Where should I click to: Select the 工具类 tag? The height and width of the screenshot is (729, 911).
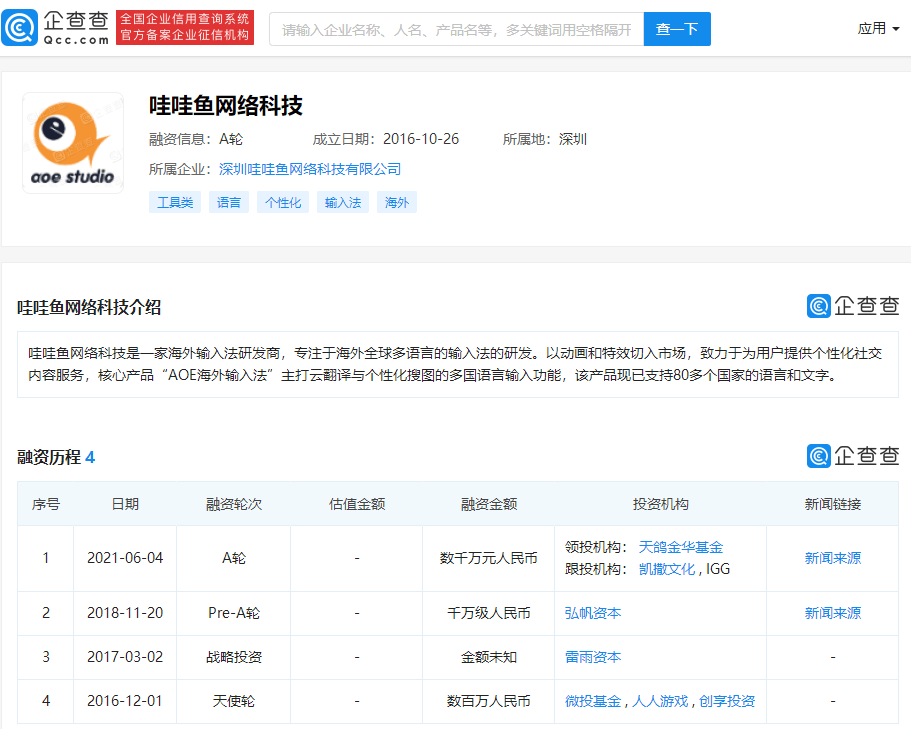click(175, 202)
